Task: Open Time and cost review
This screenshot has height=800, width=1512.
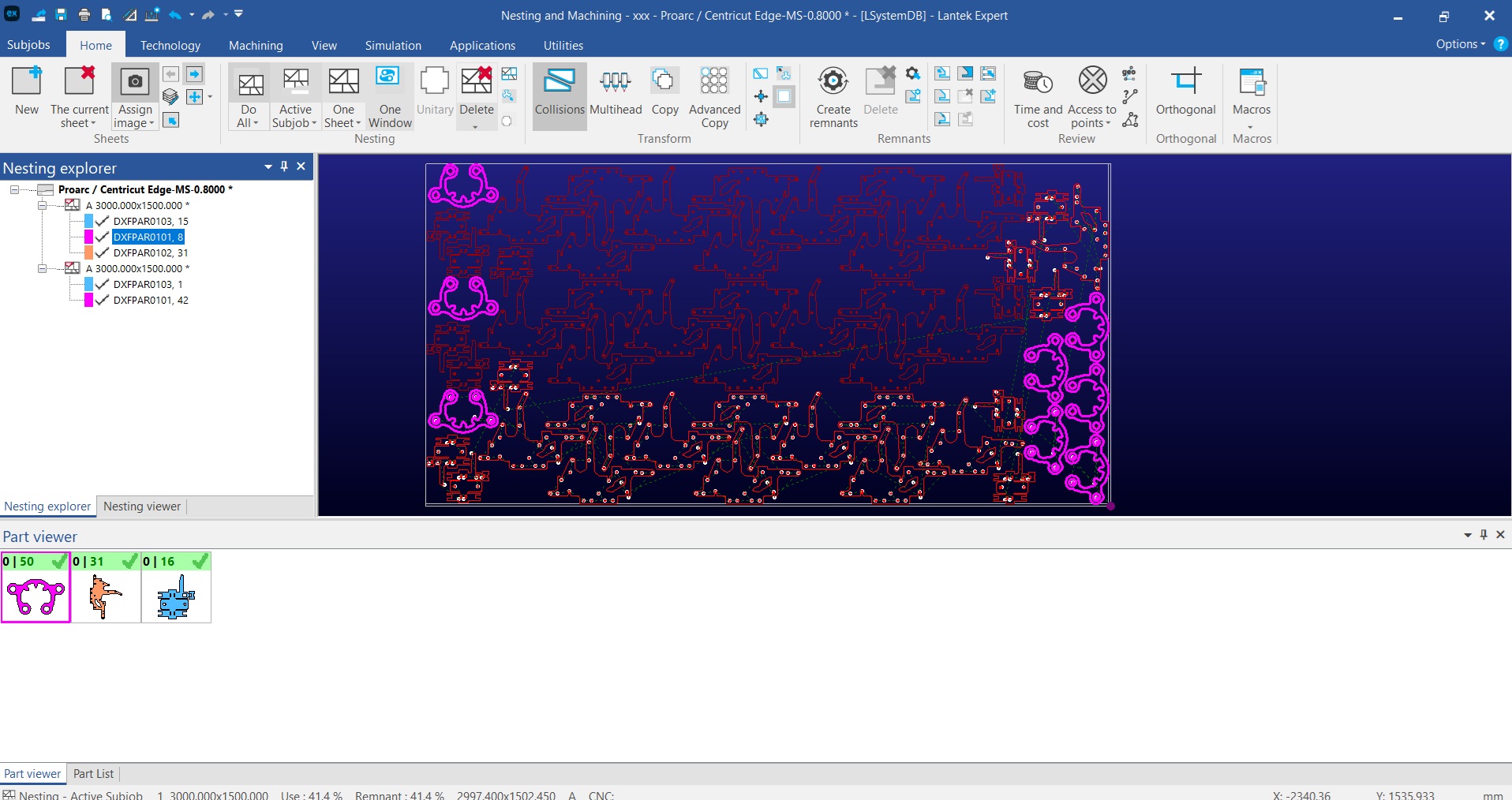Action: pos(1038,97)
